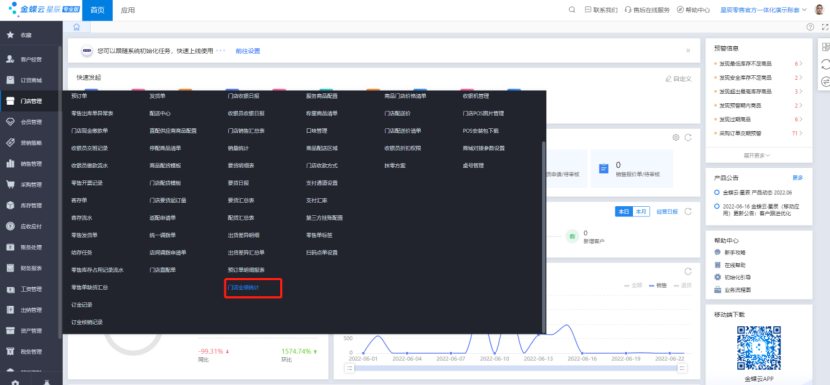Toggle 退货 series in chart legend
The image size is (830, 385).
point(683,285)
